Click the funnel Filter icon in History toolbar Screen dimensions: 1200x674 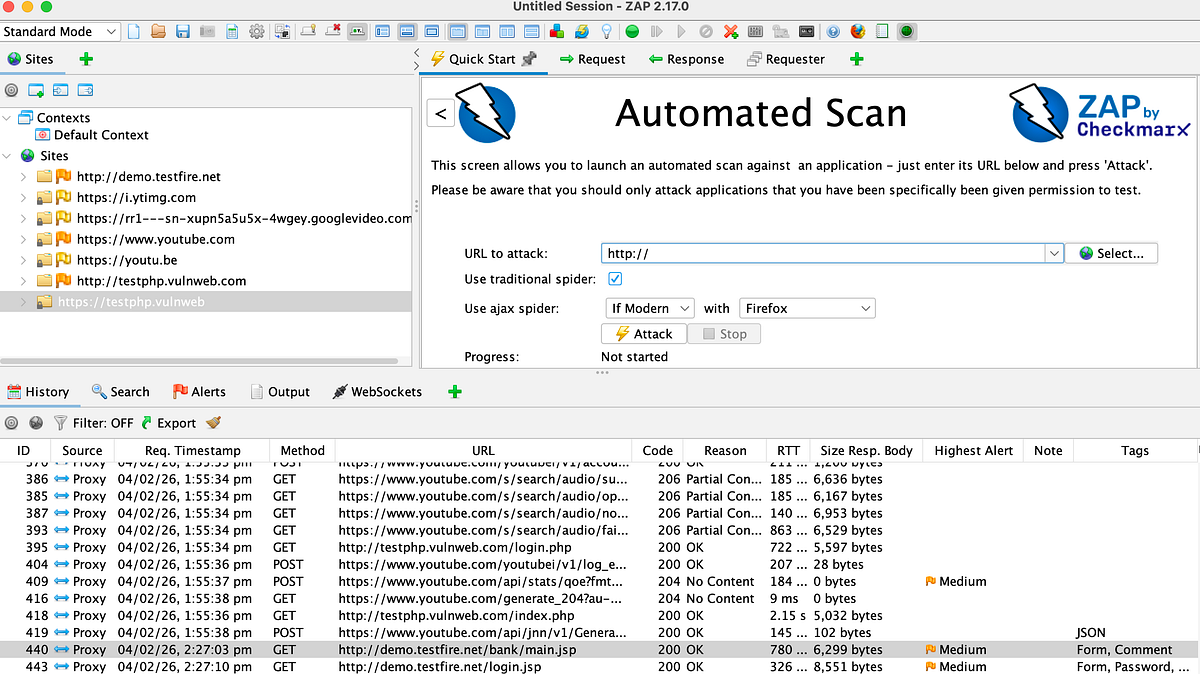click(x=61, y=423)
